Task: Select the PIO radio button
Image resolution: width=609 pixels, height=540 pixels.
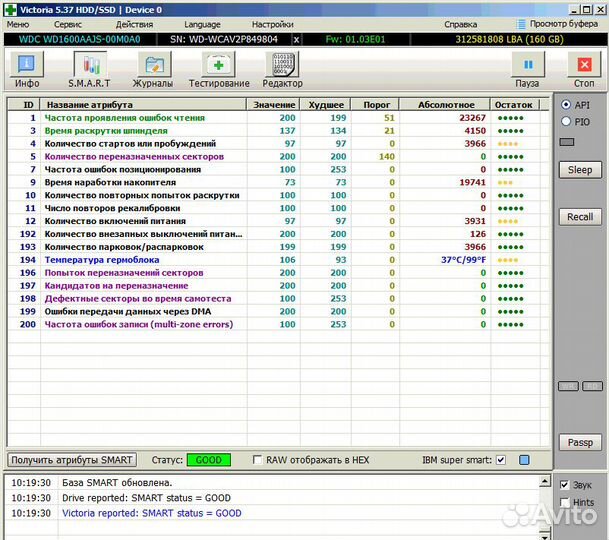Action: tap(566, 121)
